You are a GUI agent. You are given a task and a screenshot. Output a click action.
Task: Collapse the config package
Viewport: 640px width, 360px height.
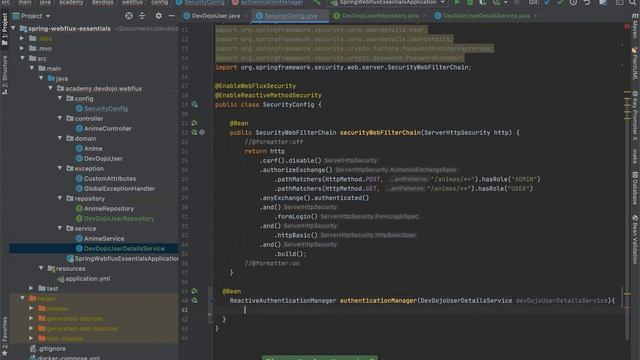point(60,98)
